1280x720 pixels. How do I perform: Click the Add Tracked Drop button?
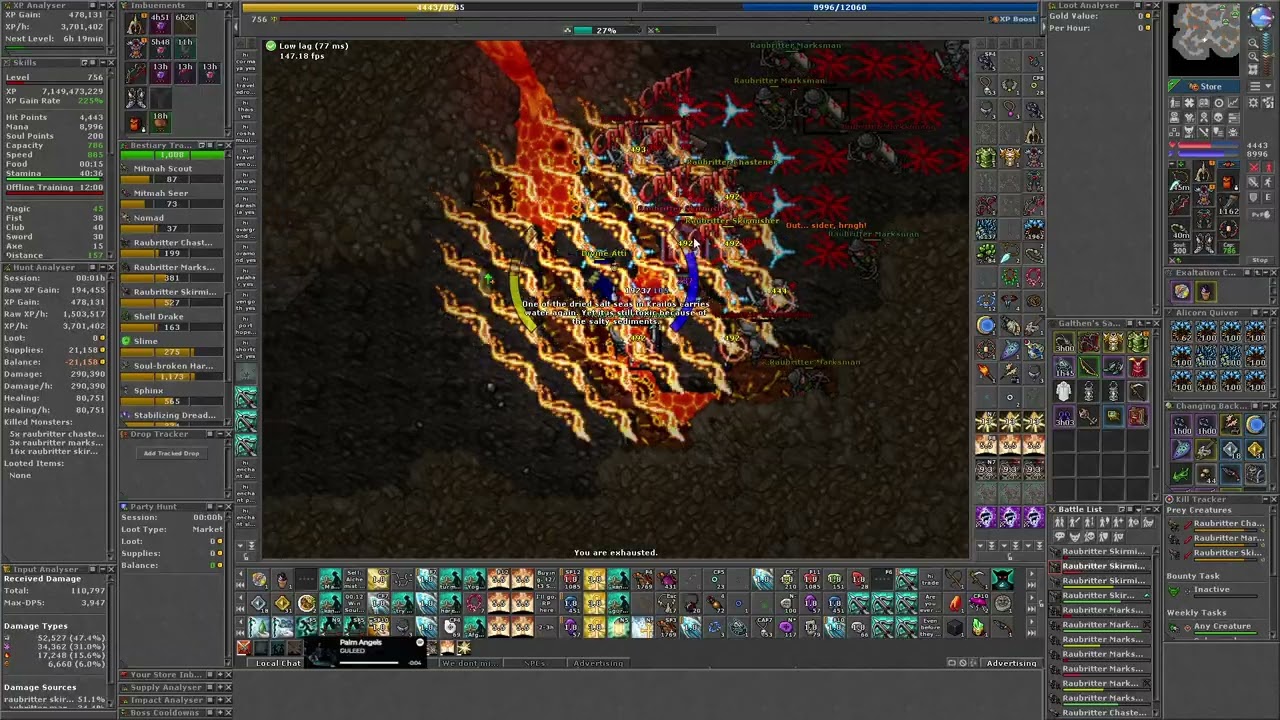tap(171, 453)
